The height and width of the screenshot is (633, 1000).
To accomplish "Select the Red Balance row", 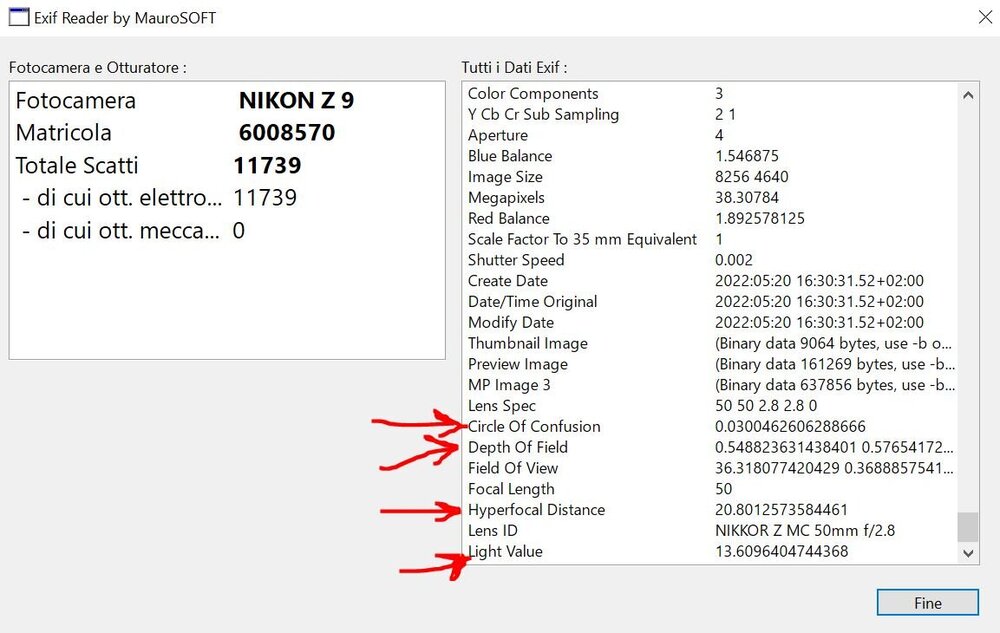I will pyautogui.click(x=710, y=218).
